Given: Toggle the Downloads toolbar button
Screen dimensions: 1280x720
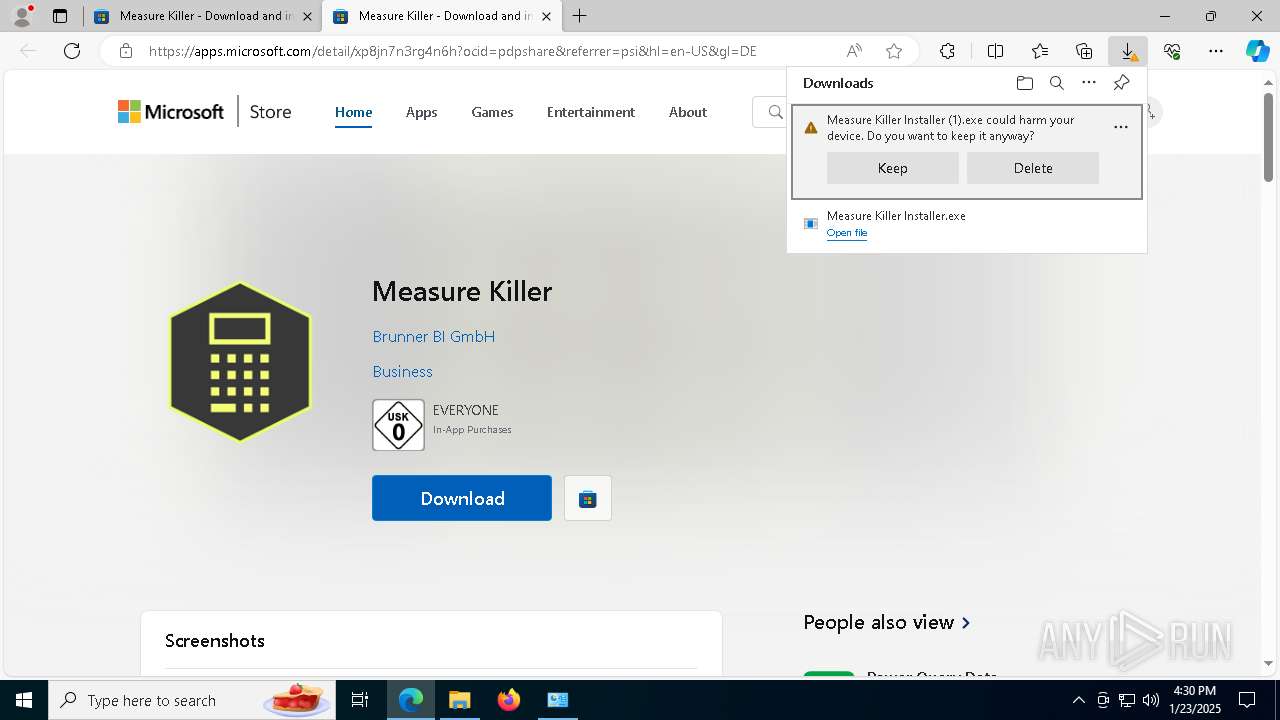Looking at the screenshot, I should 1128,51.
